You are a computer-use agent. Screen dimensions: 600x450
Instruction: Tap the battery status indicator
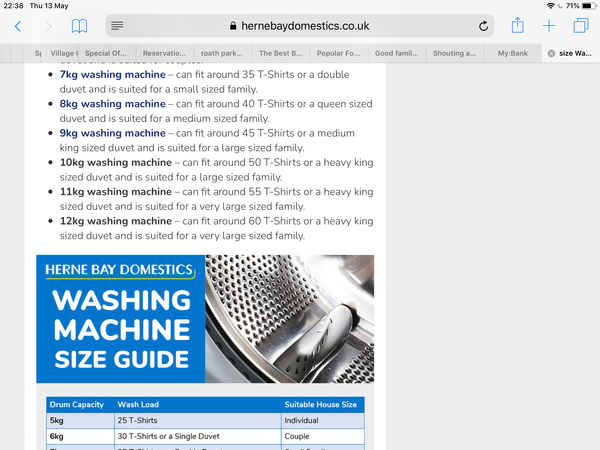(584, 6)
